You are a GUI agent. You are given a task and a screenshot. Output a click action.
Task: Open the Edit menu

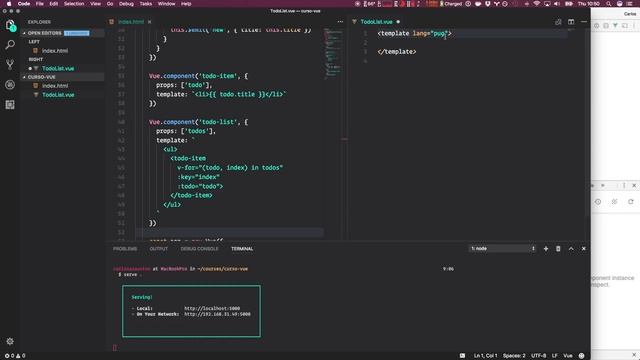tap(53, 4)
